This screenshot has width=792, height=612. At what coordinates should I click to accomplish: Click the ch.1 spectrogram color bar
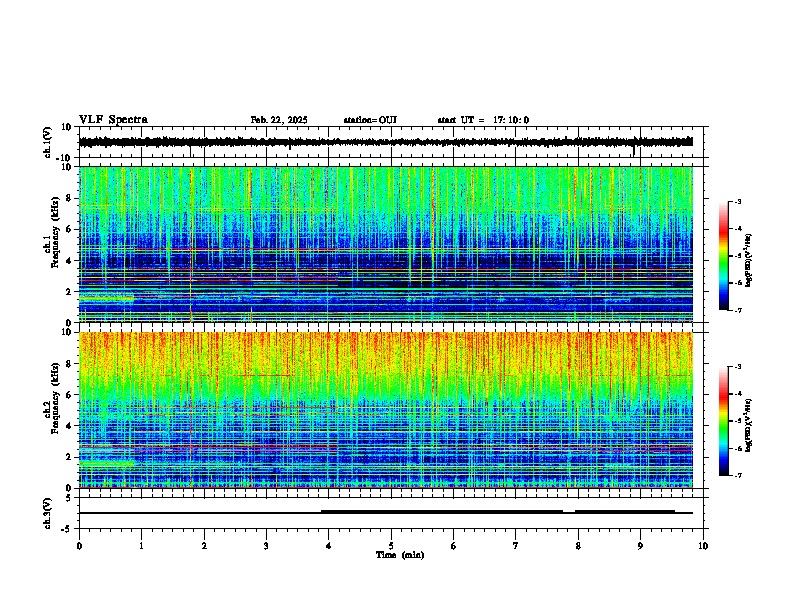pos(724,256)
